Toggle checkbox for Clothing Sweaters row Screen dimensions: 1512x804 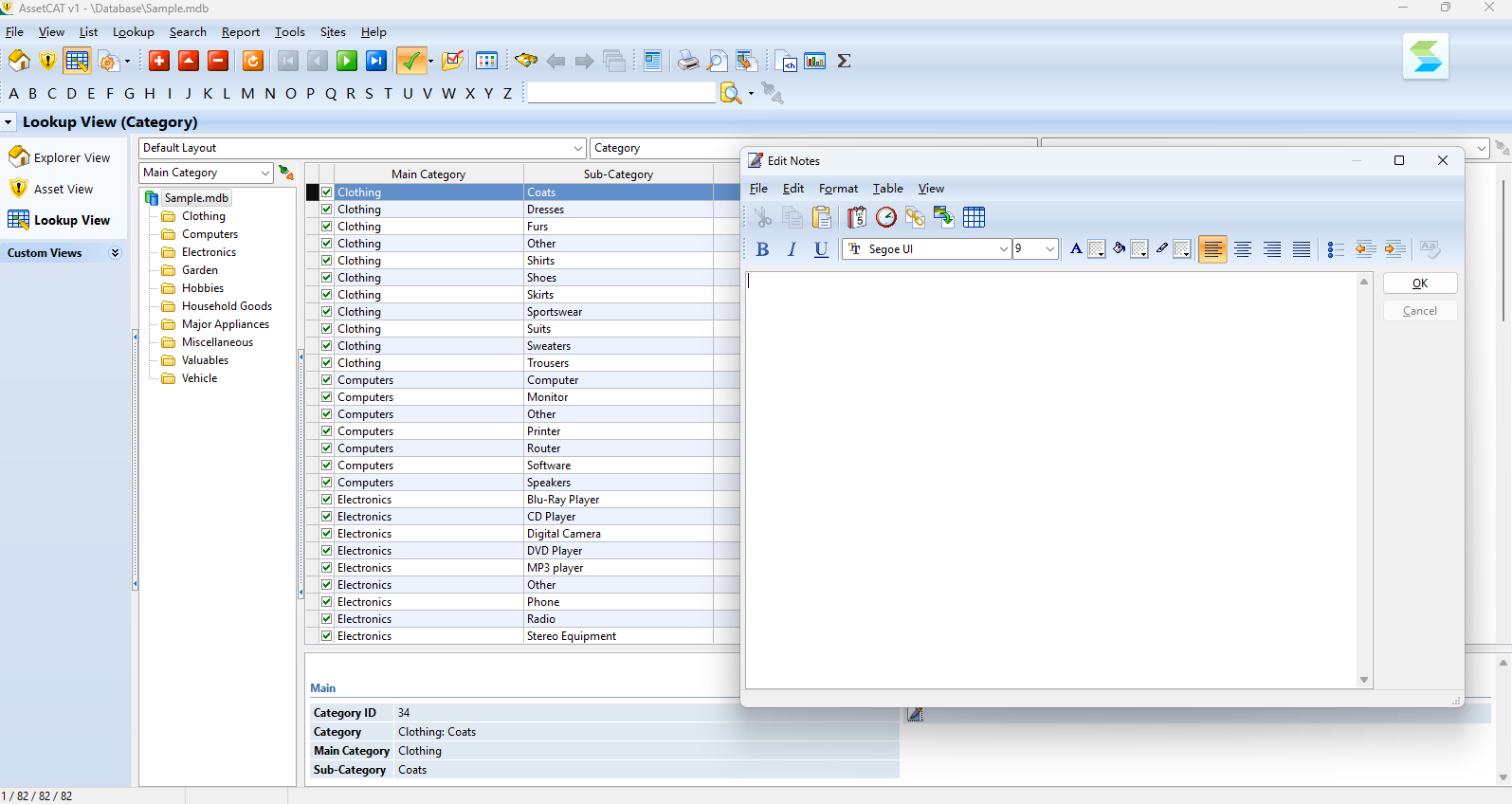327,345
